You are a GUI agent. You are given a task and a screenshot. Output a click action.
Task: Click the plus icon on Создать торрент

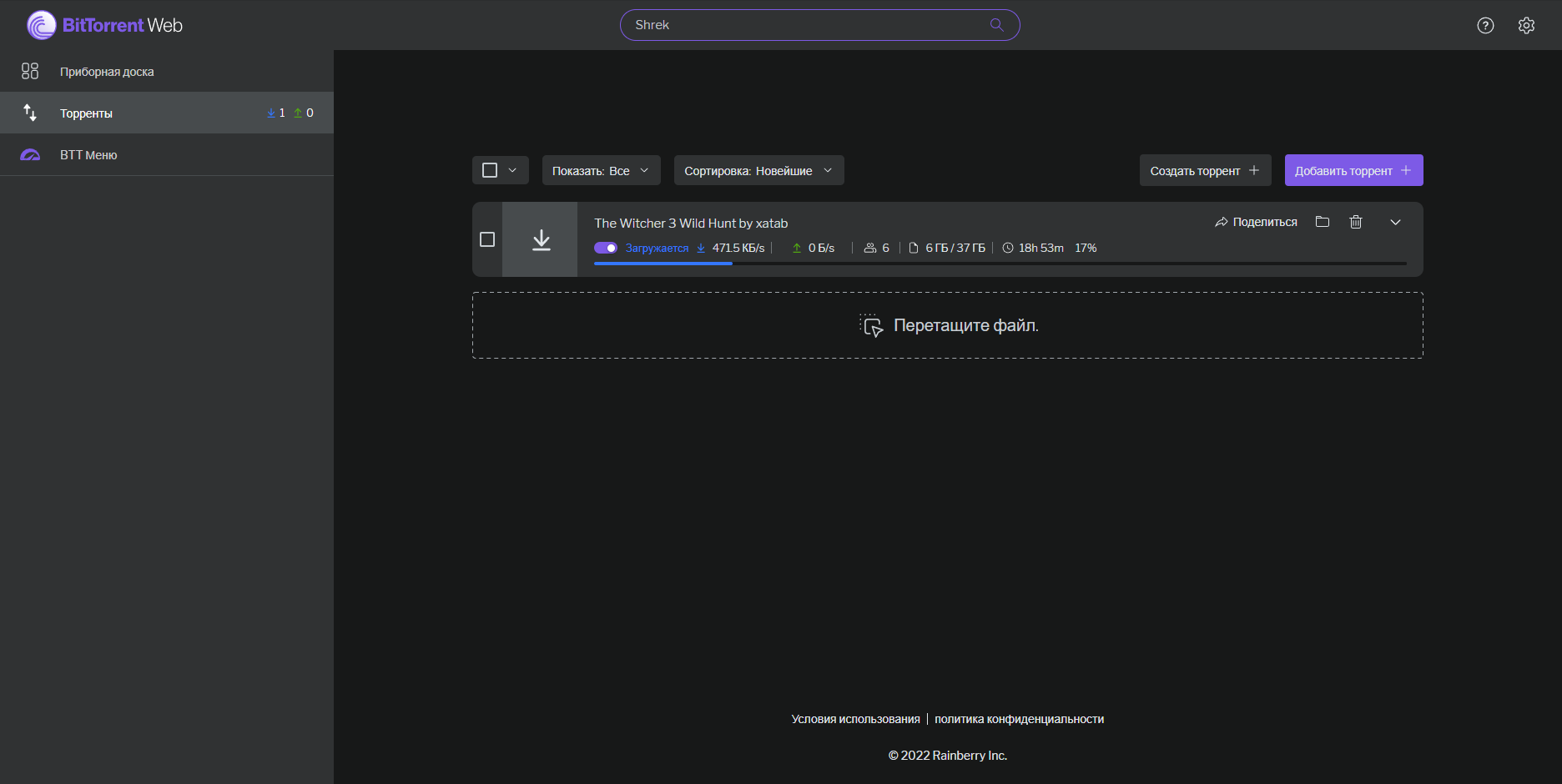coord(1254,170)
